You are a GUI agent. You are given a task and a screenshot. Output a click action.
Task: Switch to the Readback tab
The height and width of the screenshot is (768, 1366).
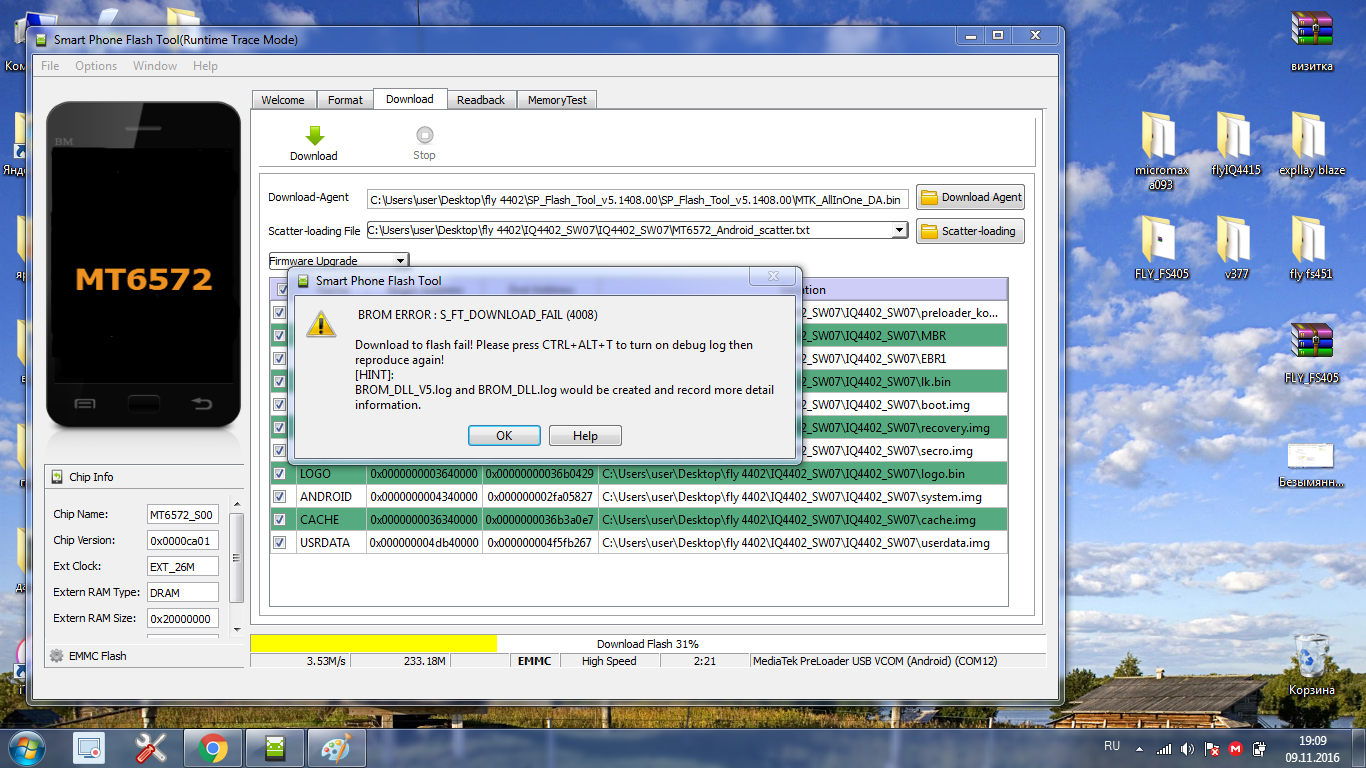(481, 100)
